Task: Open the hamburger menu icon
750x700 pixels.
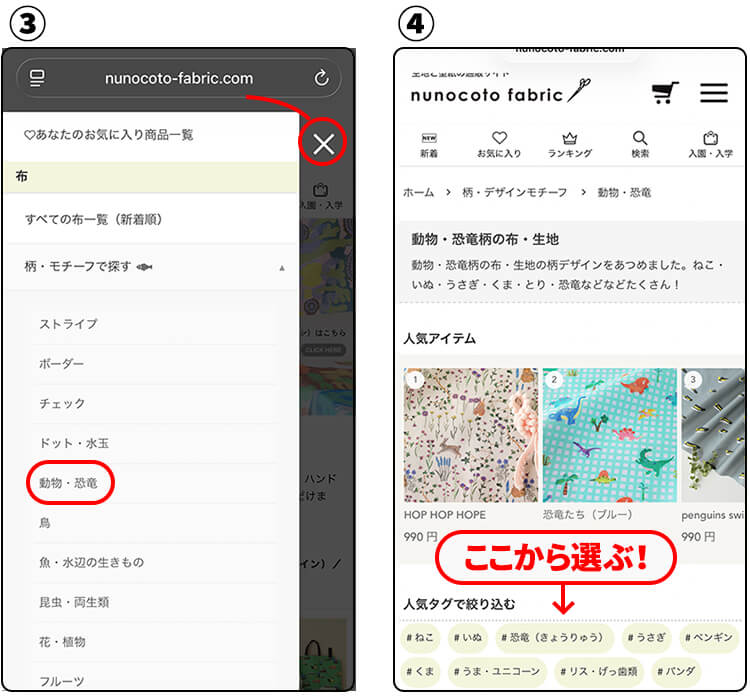Action: (714, 93)
